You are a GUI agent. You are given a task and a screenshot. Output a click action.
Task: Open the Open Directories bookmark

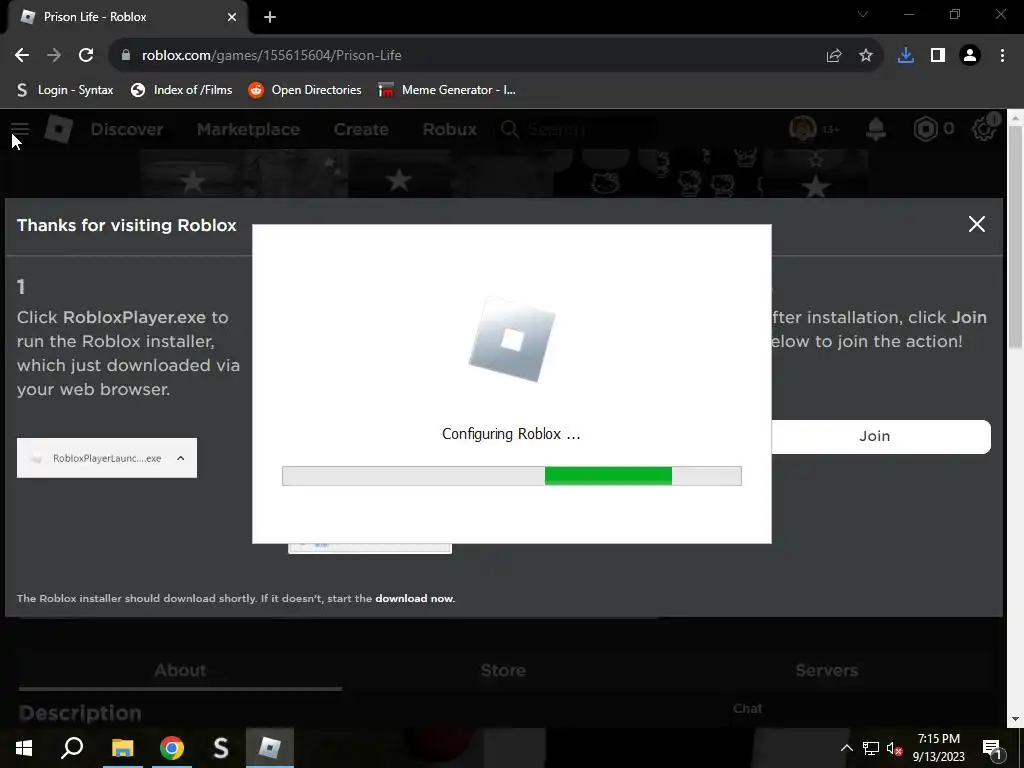pos(305,90)
